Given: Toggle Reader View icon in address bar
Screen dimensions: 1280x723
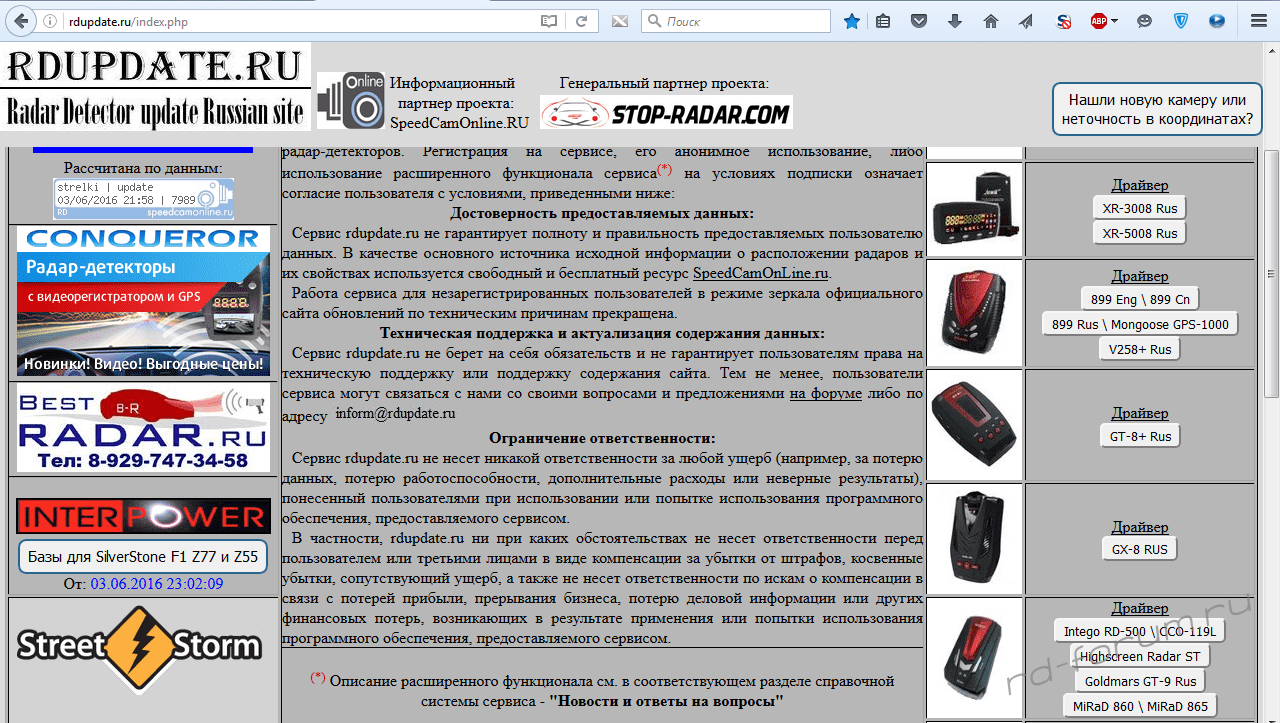Looking at the screenshot, I should [548, 21].
